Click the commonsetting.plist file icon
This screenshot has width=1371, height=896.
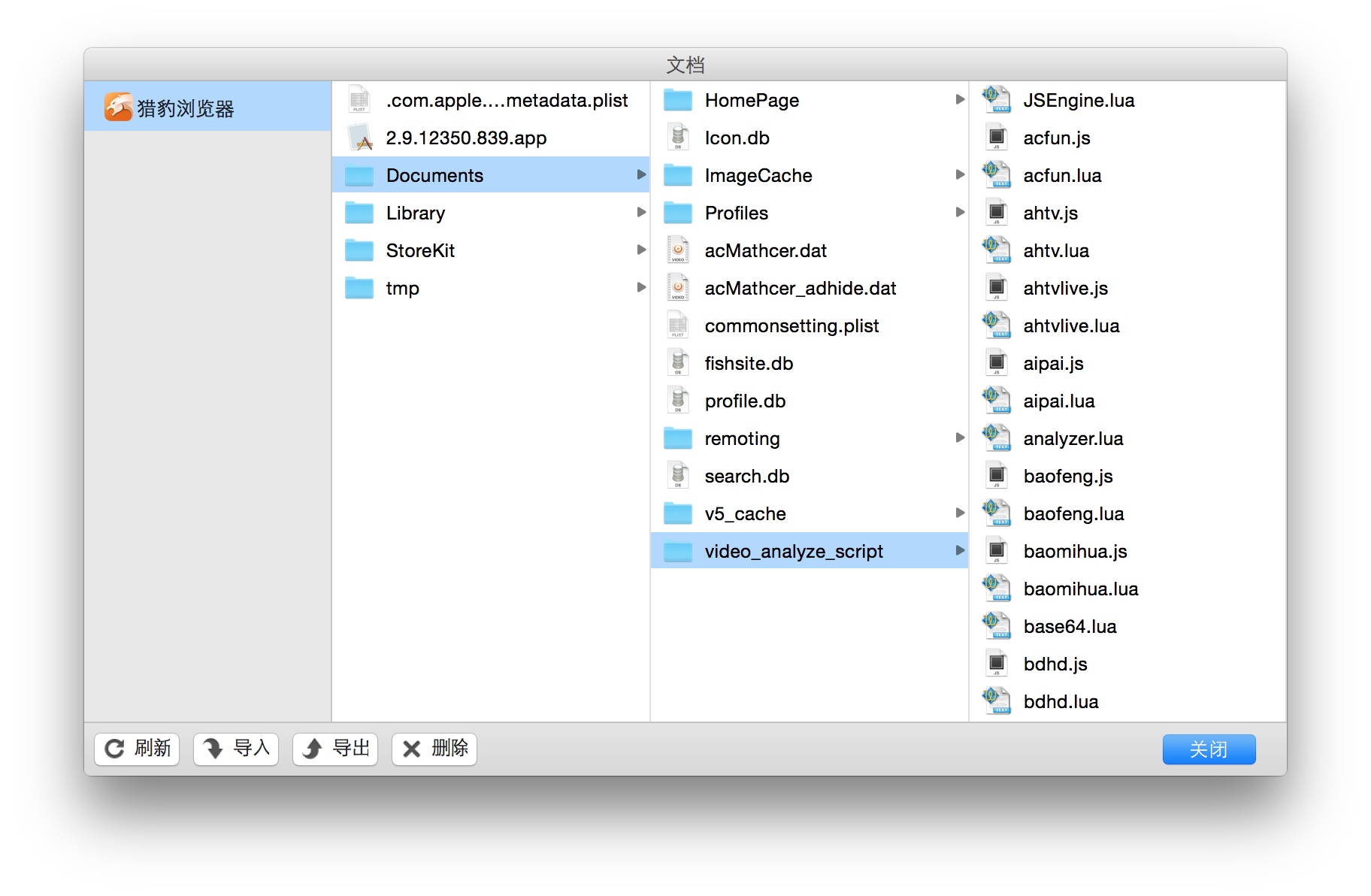[x=678, y=325]
